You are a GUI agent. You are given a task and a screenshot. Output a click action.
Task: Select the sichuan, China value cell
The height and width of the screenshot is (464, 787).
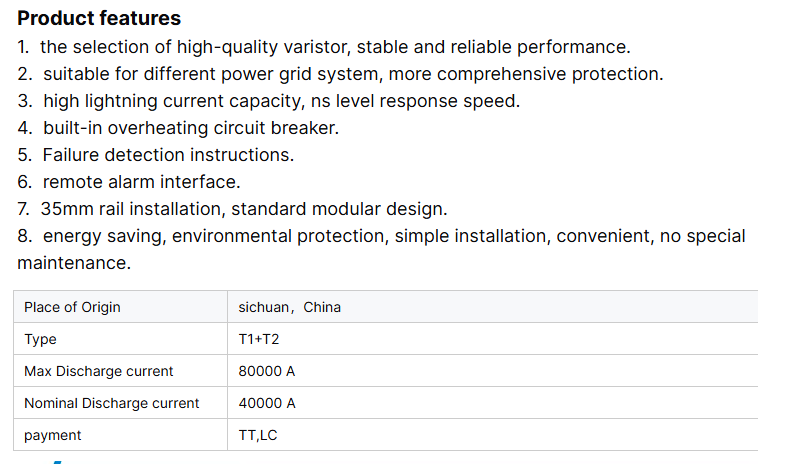click(290, 307)
